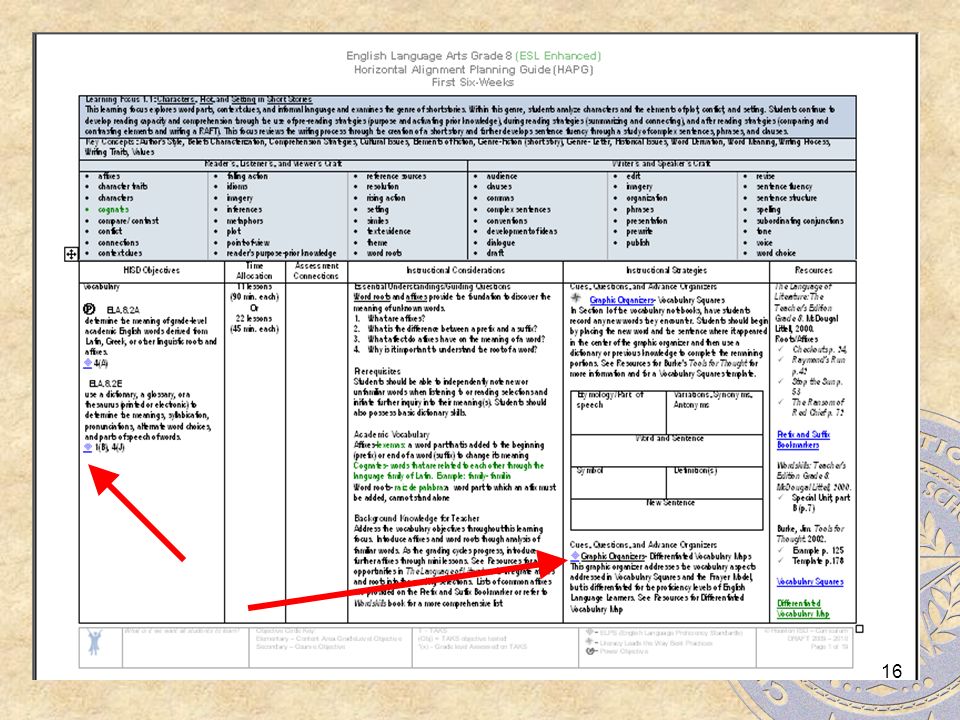The width and height of the screenshot is (960, 720).
Task: Click the ELA.8.2E objective code
Action: pos(105,383)
